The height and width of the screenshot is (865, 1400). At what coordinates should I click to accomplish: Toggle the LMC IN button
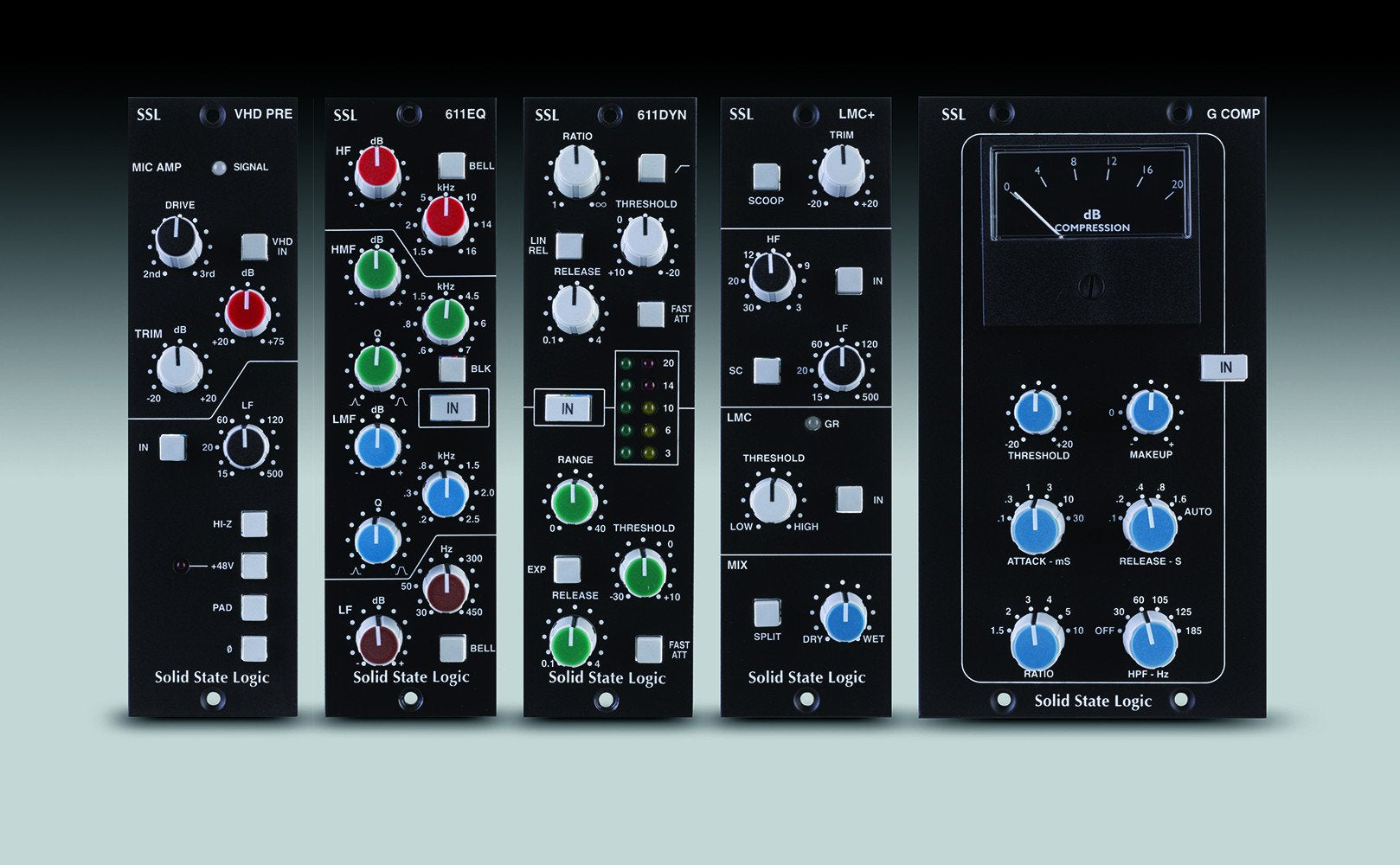point(849,499)
